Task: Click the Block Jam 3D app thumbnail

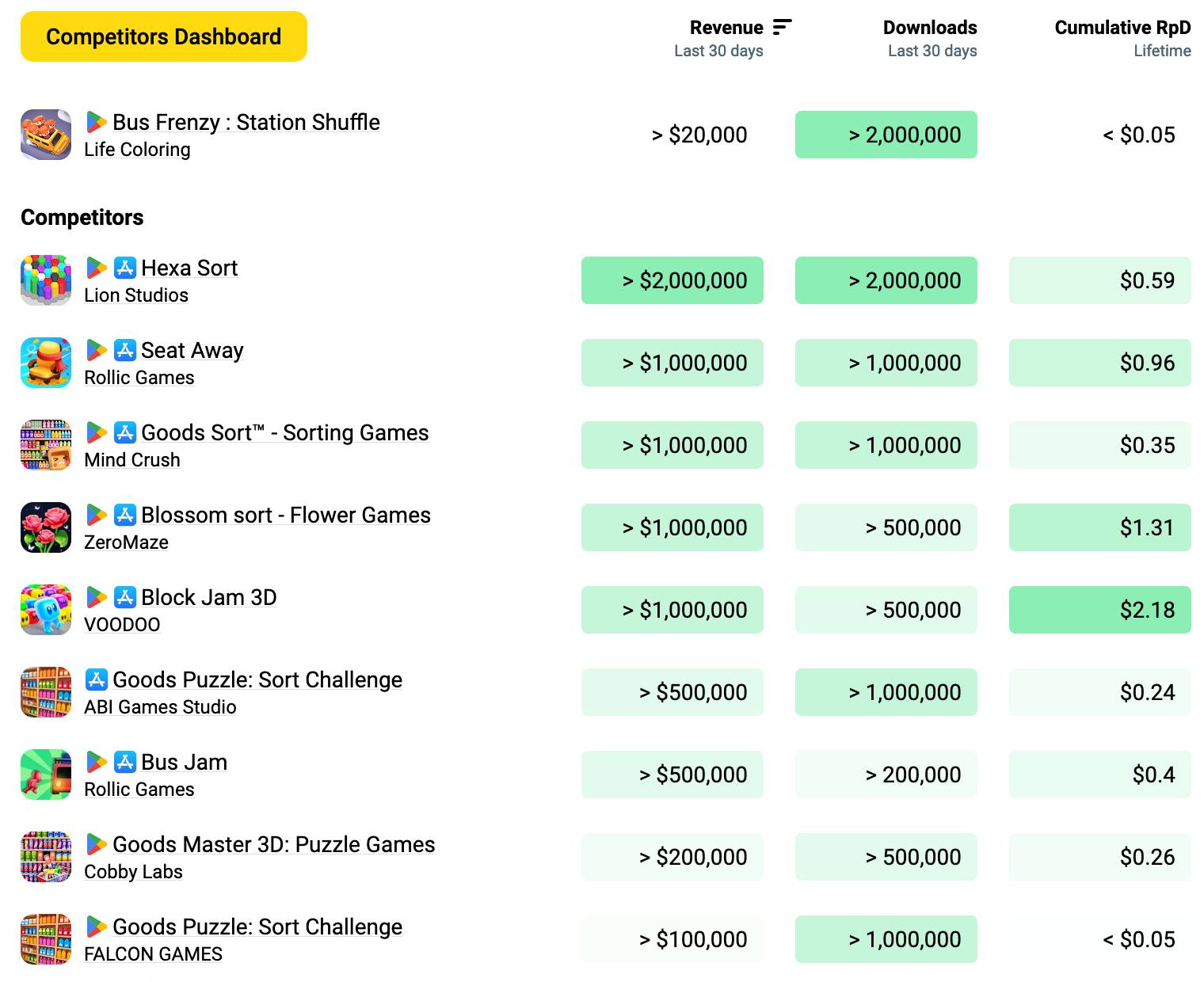Action: (46, 610)
